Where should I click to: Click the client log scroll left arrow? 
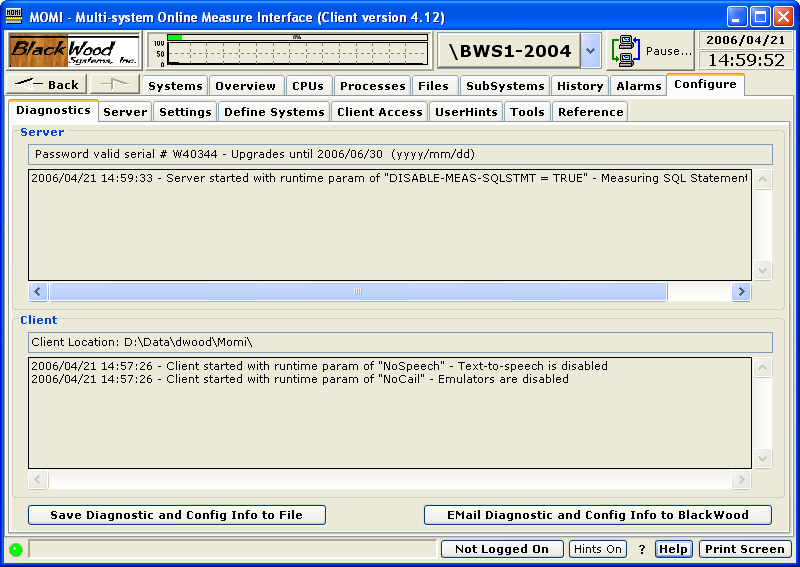pyautogui.click(x=38, y=480)
